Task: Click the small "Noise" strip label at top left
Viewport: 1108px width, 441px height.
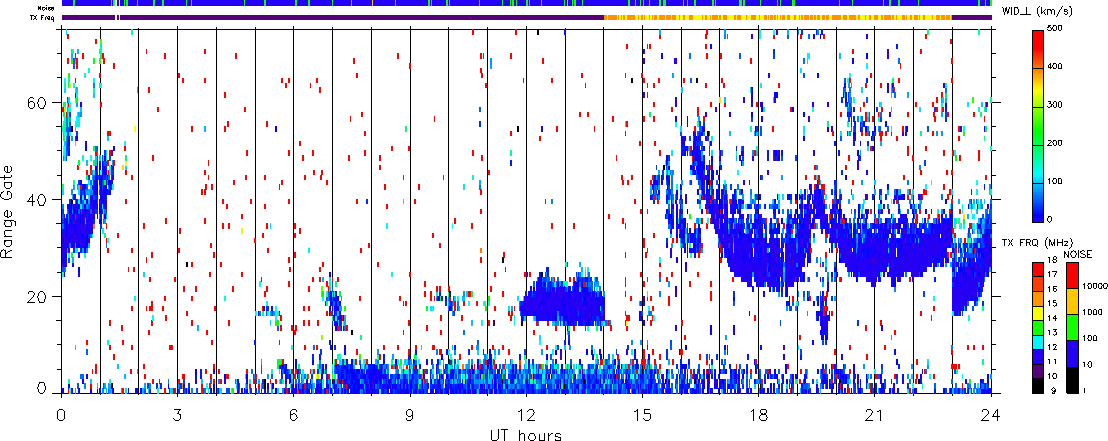Action: pos(47,8)
